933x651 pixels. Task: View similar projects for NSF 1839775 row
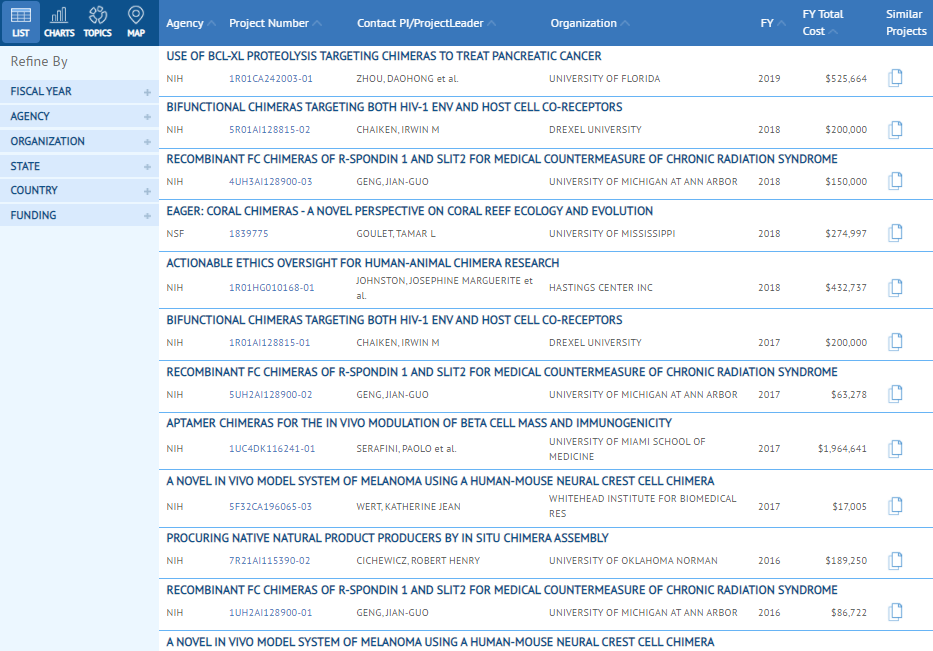[895, 233]
